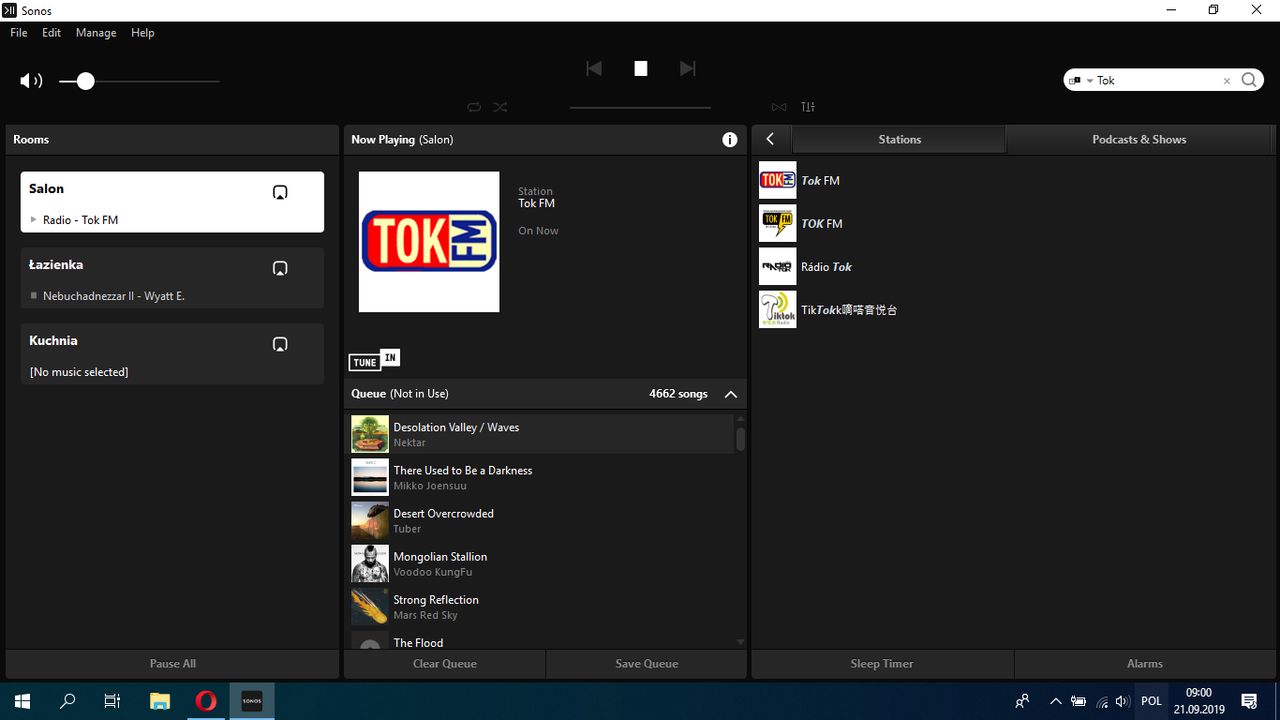Group the Łazienka room
The height and width of the screenshot is (720, 1280).
280,268
